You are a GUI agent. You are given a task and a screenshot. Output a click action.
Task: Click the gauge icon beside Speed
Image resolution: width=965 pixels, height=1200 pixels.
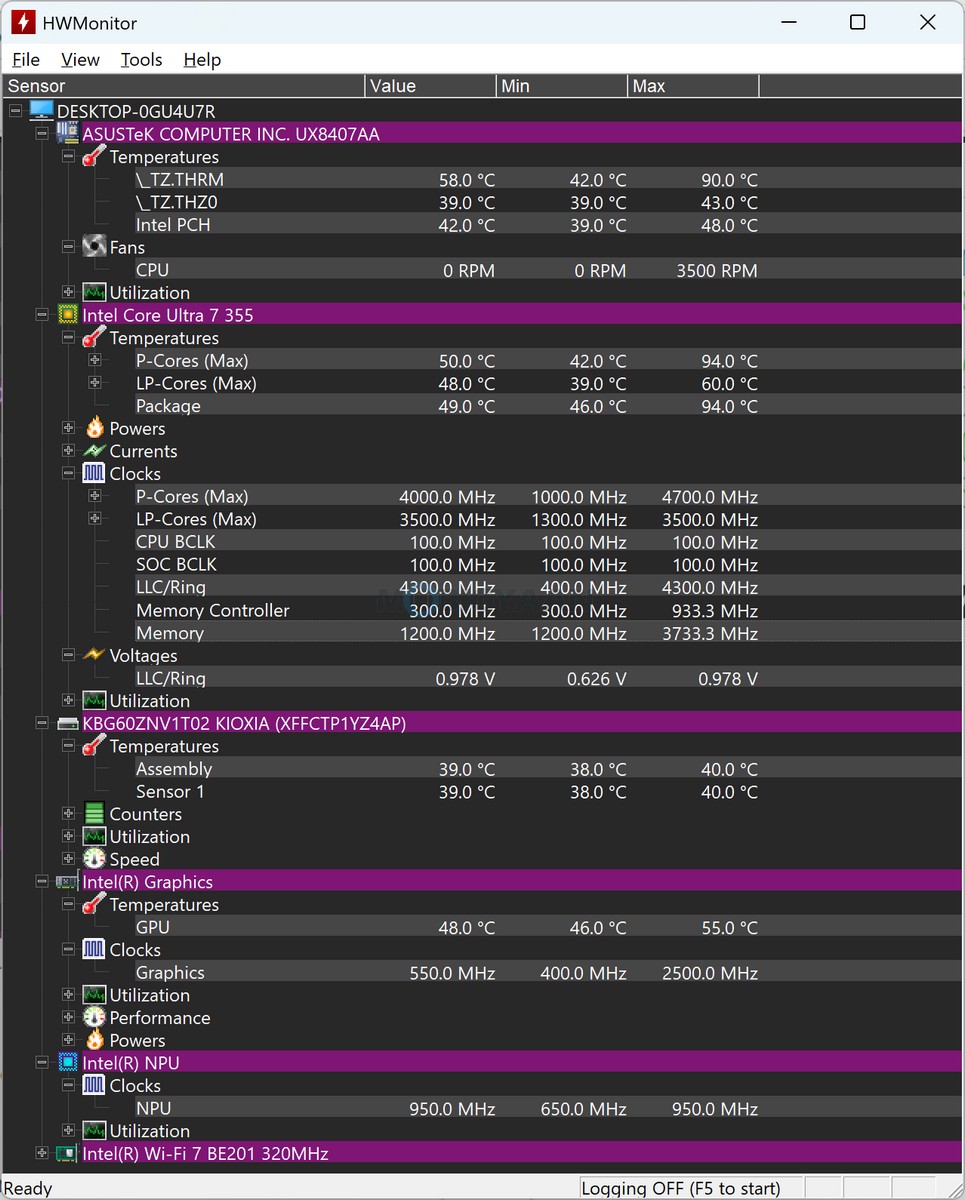click(94, 859)
